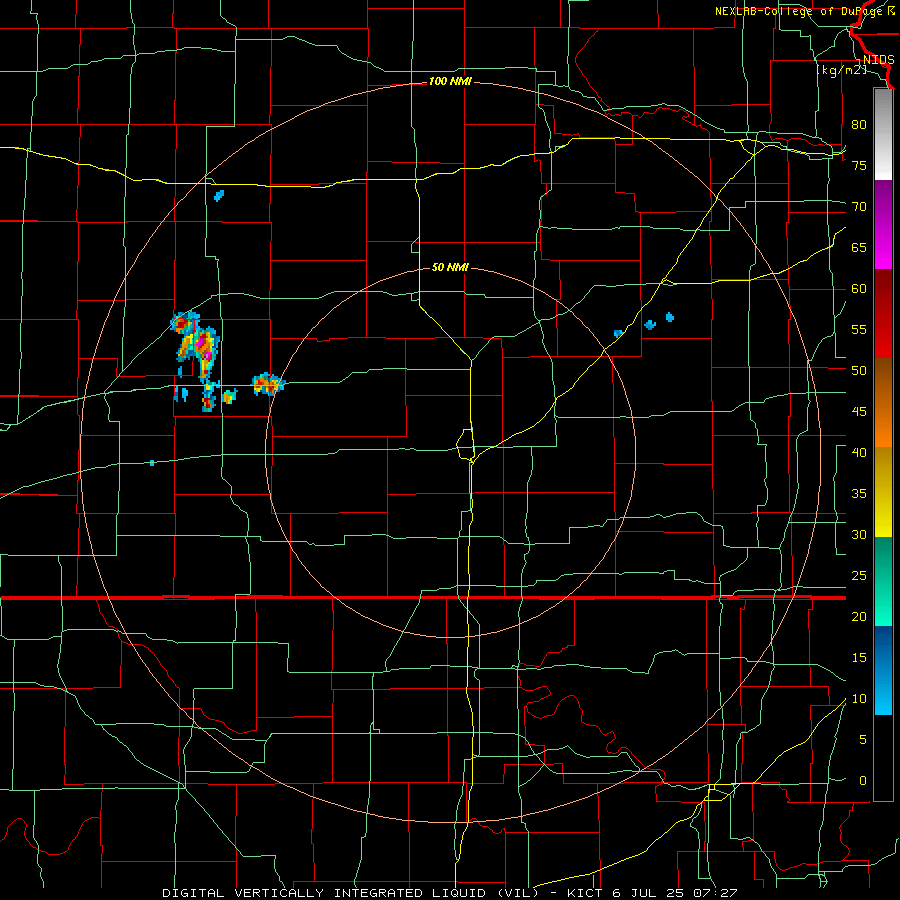900x900 pixels.
Task: Click the 60 value on the legend
Action: pyautogui.click(x=859, y=289)
